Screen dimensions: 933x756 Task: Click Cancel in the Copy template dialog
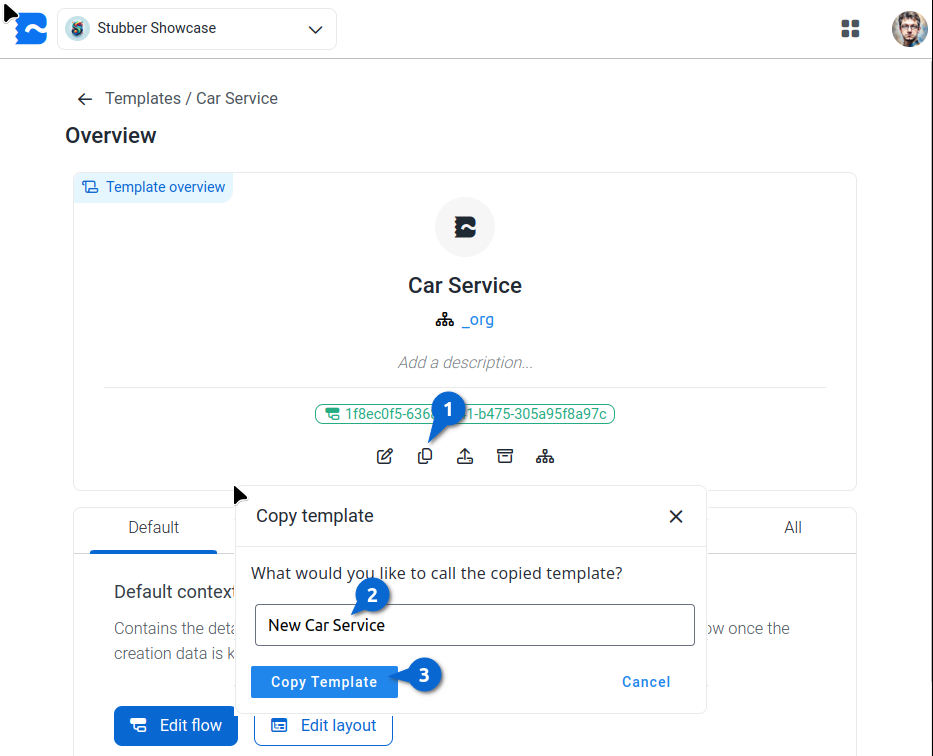[646, 682]
